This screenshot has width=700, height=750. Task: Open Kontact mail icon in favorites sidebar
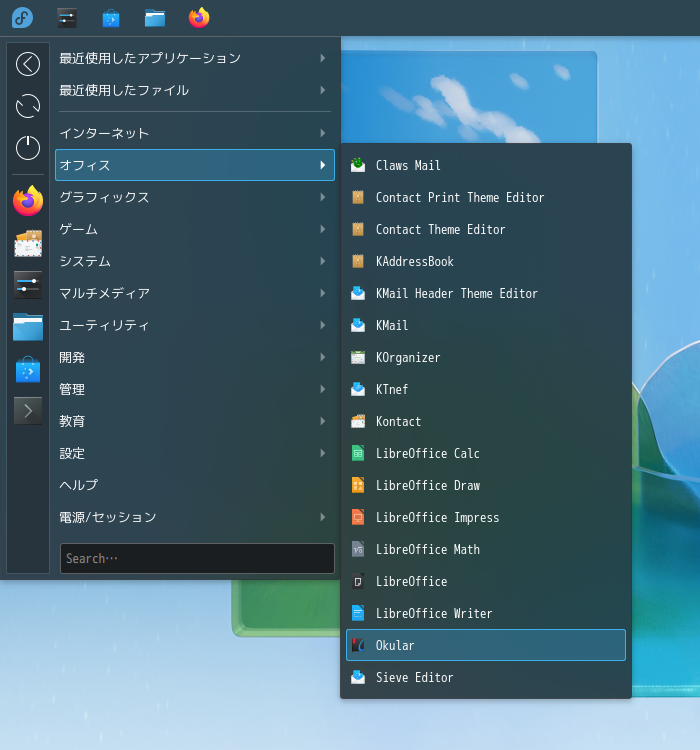pos(28,243)
